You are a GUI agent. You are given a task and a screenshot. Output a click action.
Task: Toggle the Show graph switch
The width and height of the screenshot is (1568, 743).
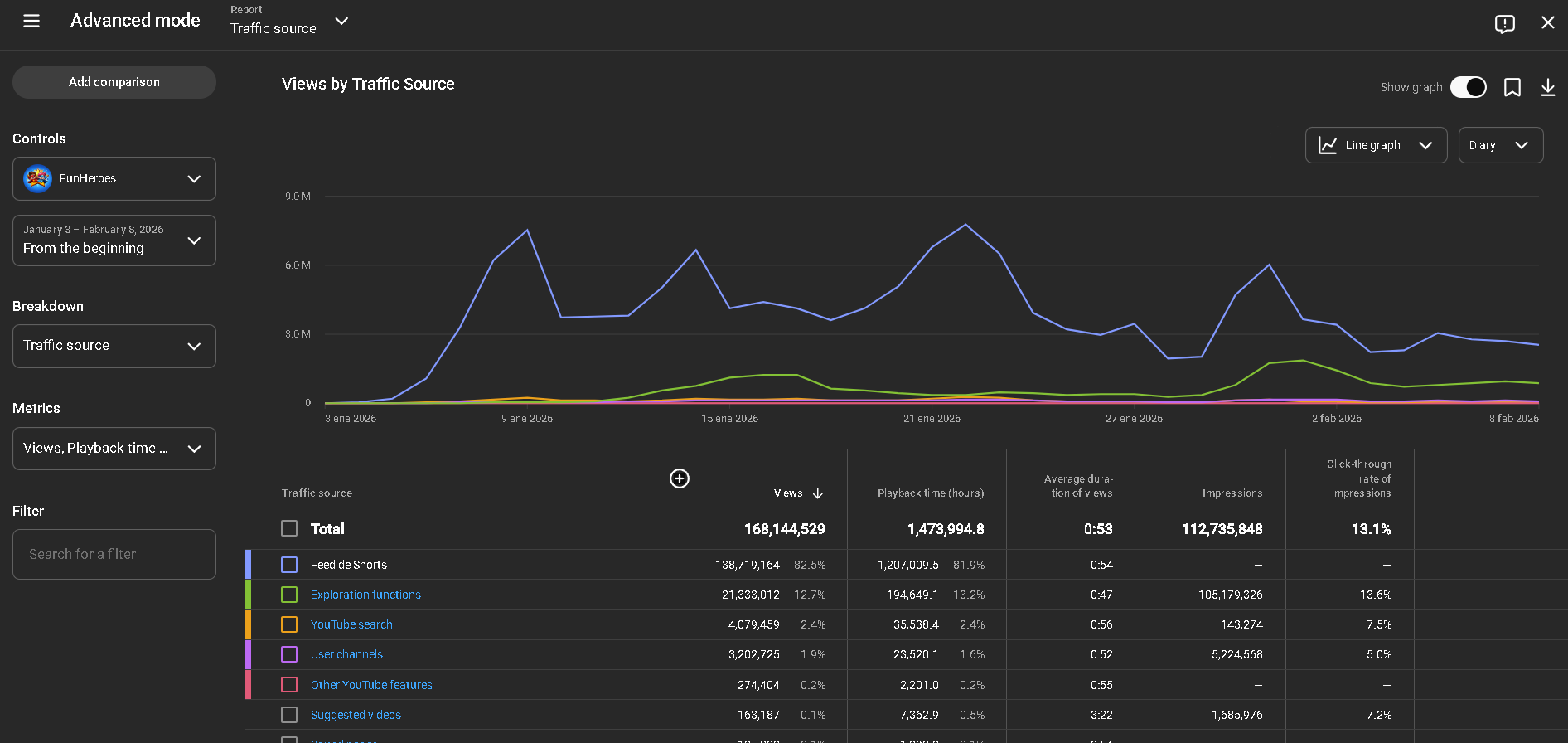tap(1468, 88)
